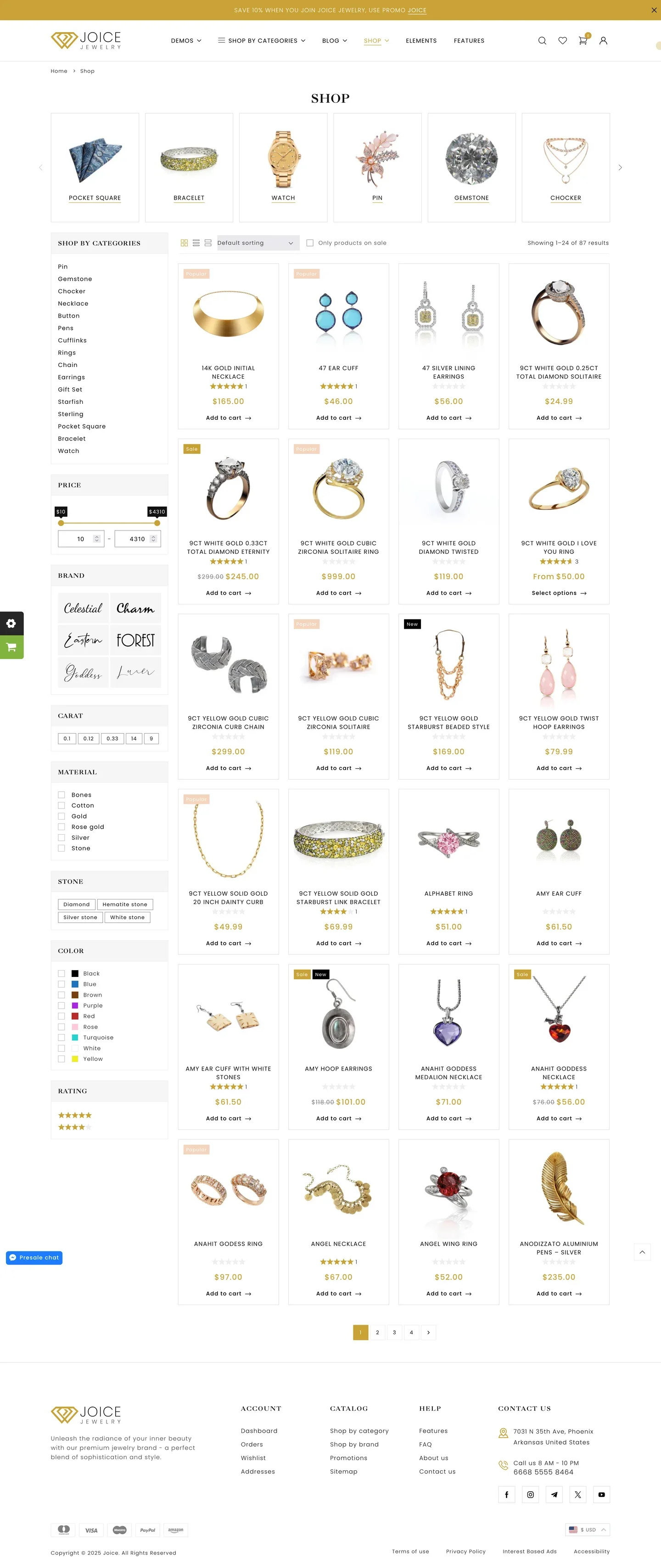The image size is (661, 1568).
Task: Open the USD currency selector in footer
Action: tap(588, 1529)
